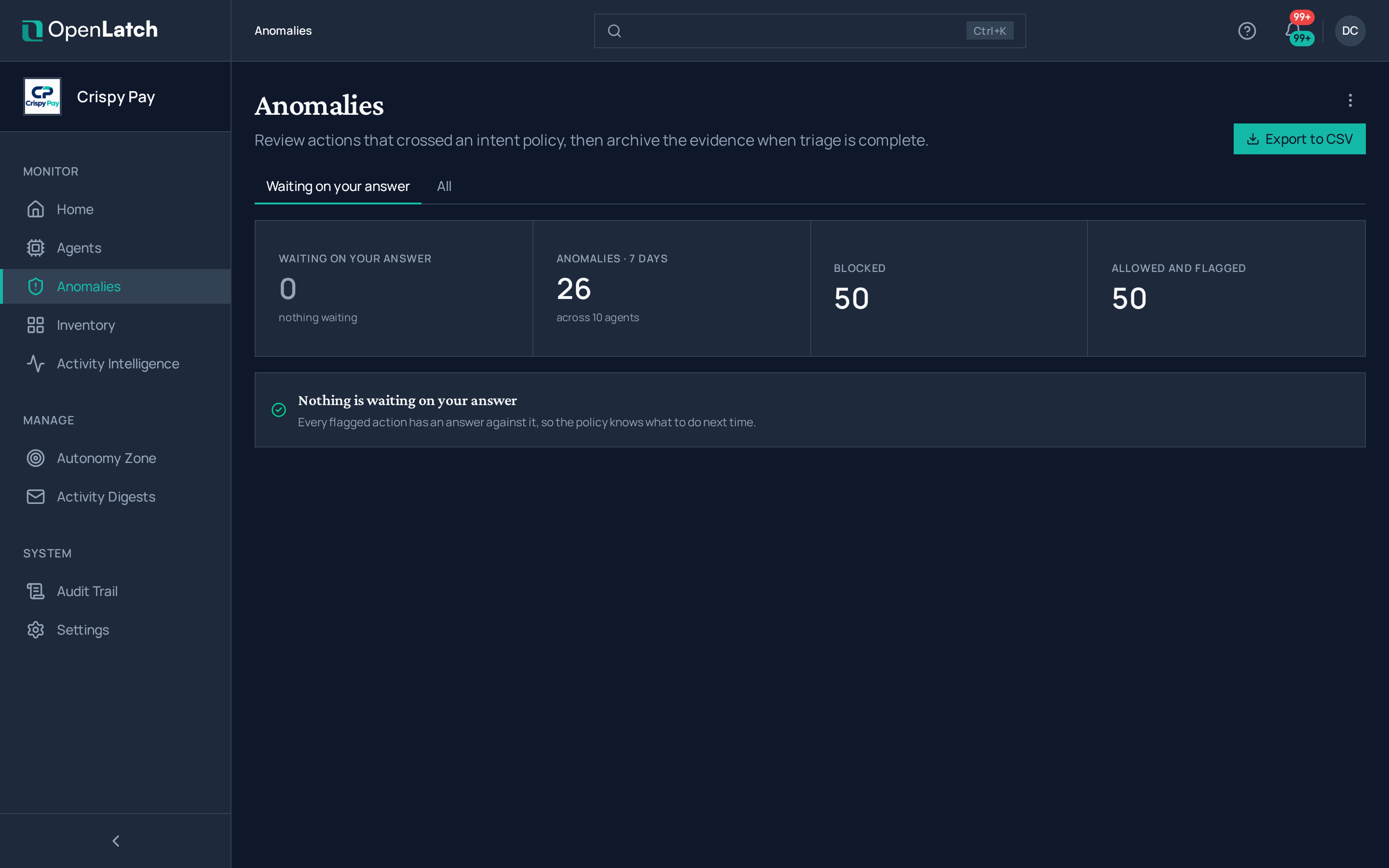Open the Crispy Pay organization name
This screenshot has height=868, width=1389.
click(116, 96)
